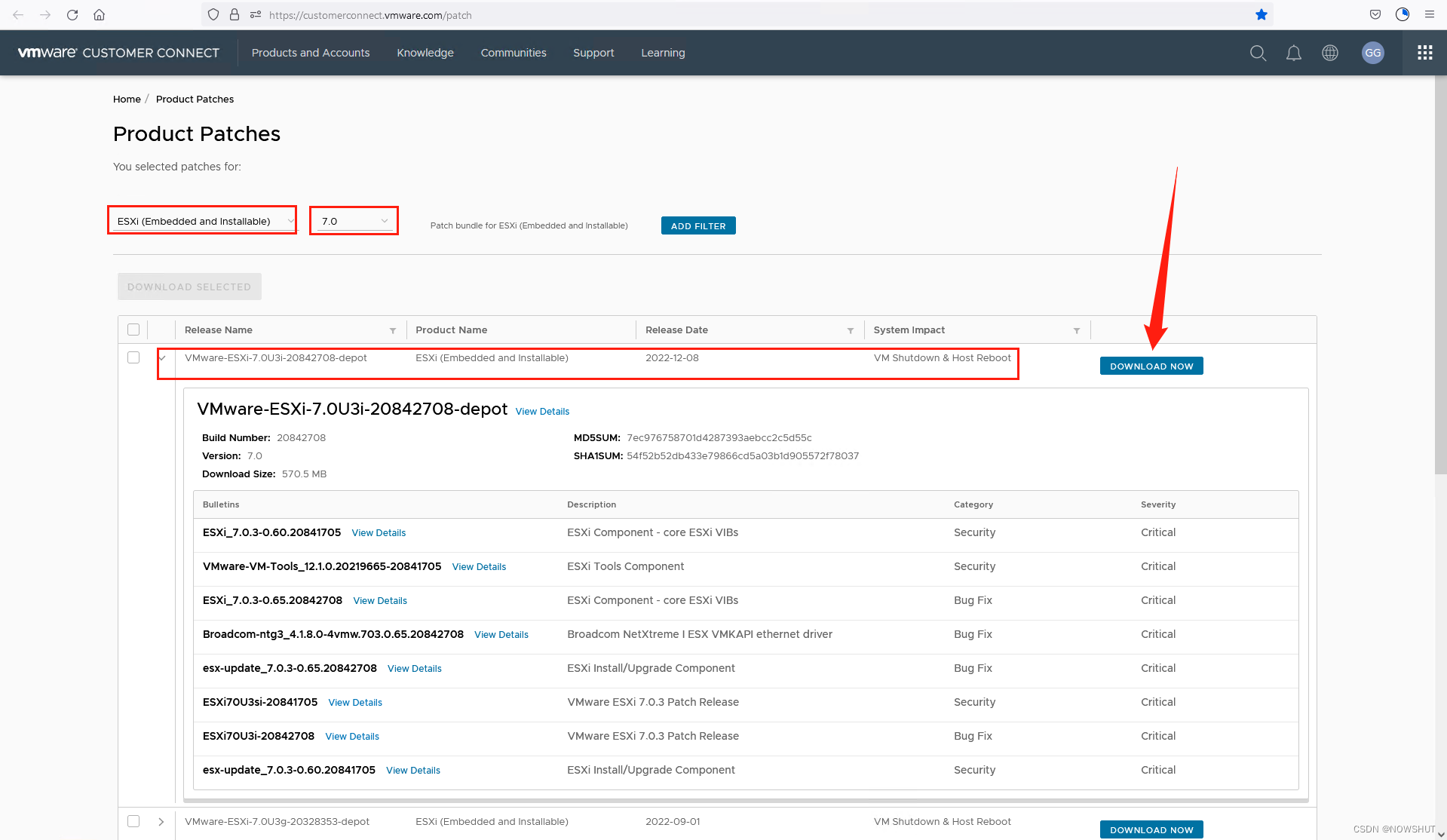This screenshot has width=1447, height=840.
Task: Click the page vertical scrollbar thumb
Action: [x=1440, y=275]
